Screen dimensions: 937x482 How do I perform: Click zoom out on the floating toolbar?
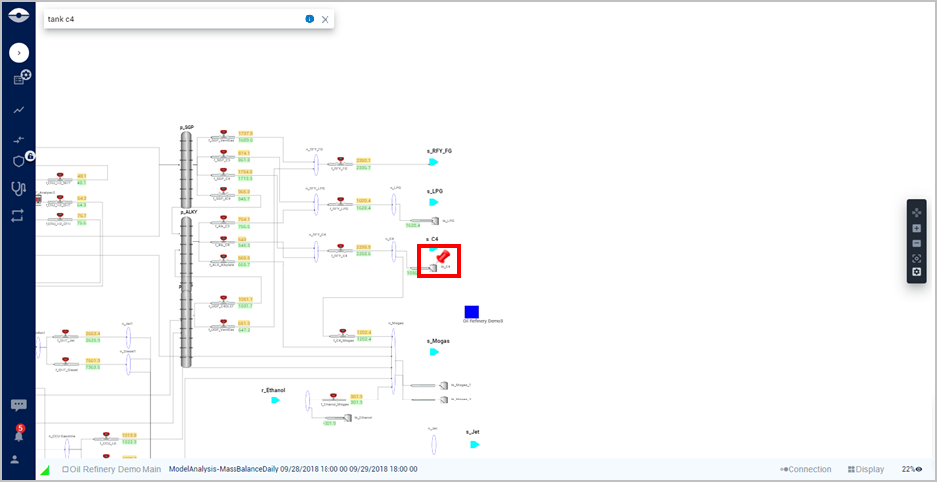click(x=917, y=243)
